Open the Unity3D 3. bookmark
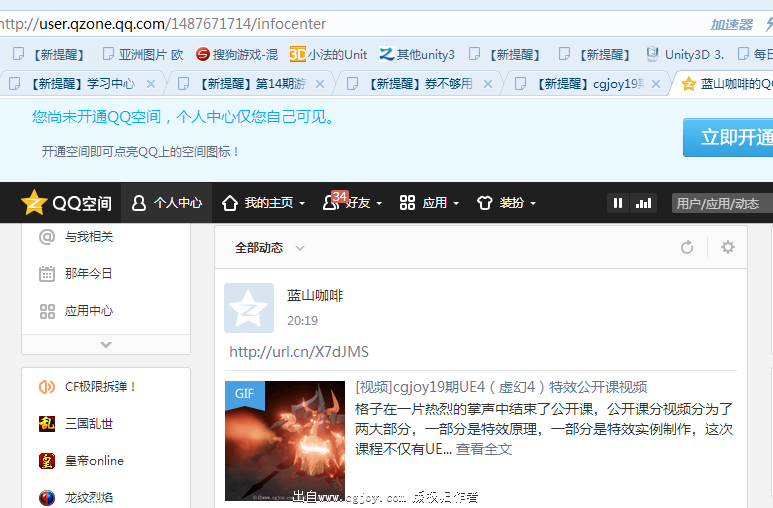This screenshot has height=508, width=773. coord(685,54)
